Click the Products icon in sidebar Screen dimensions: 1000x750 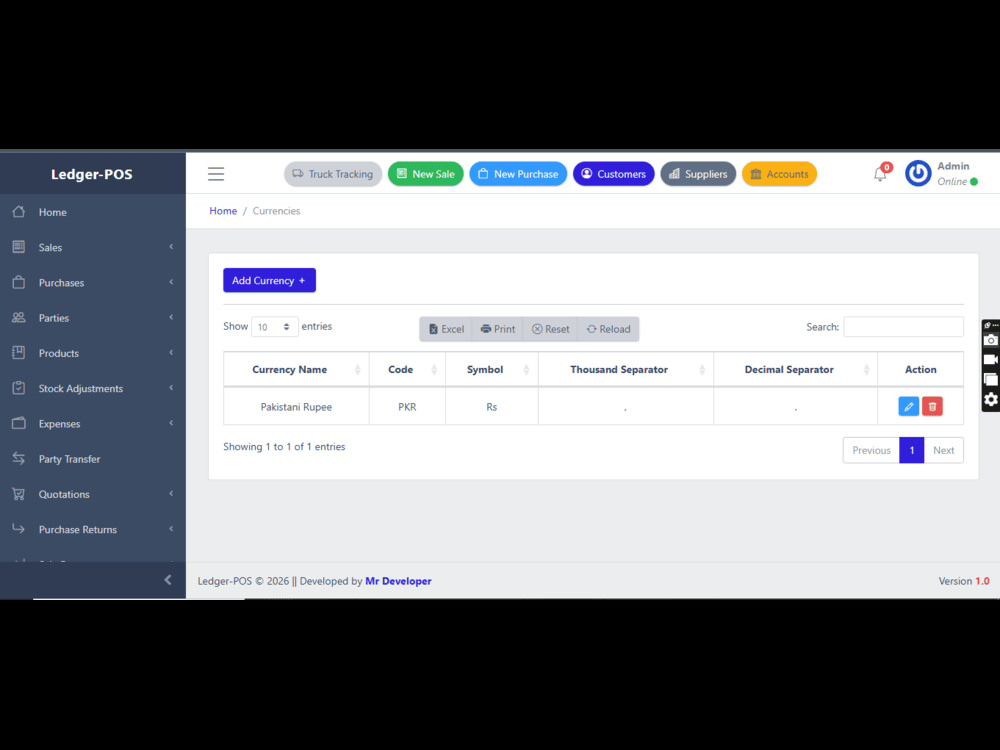coord(19,352)
